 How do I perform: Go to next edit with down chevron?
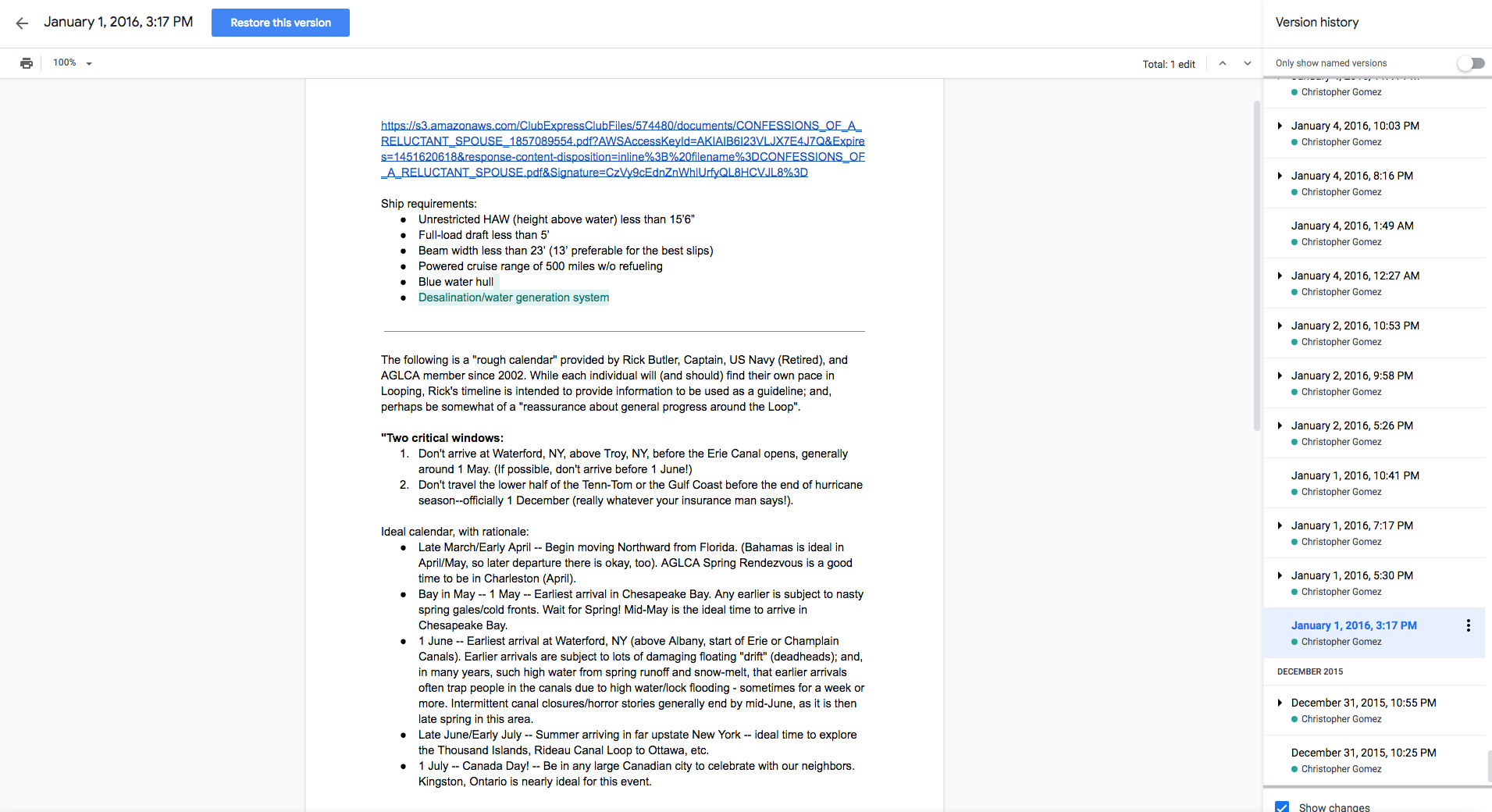(1248, 63)
